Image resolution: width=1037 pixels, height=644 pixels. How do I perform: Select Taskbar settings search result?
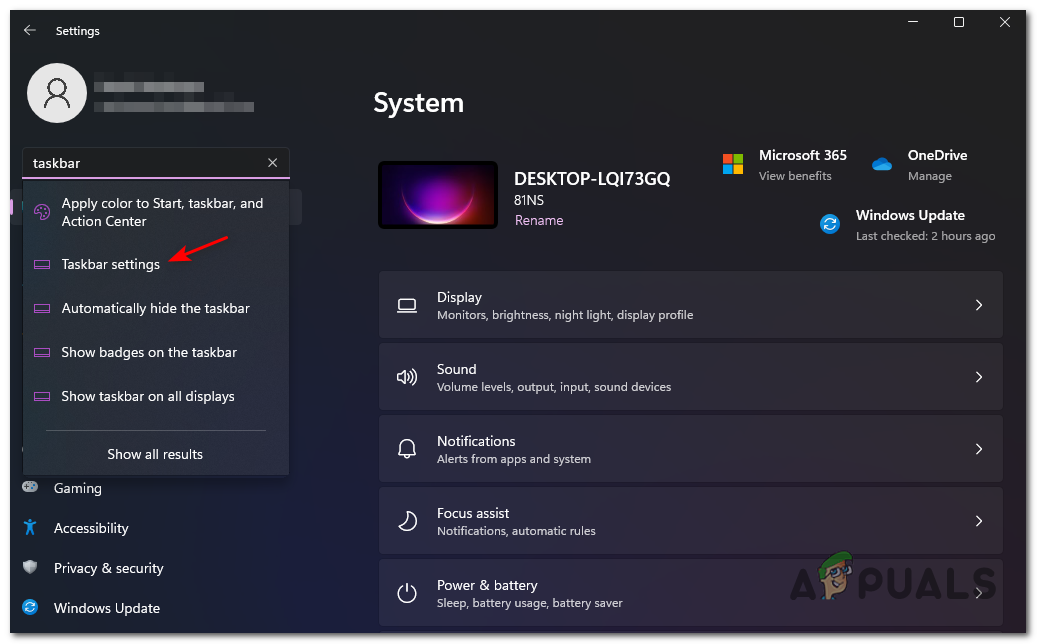point(110,265)
